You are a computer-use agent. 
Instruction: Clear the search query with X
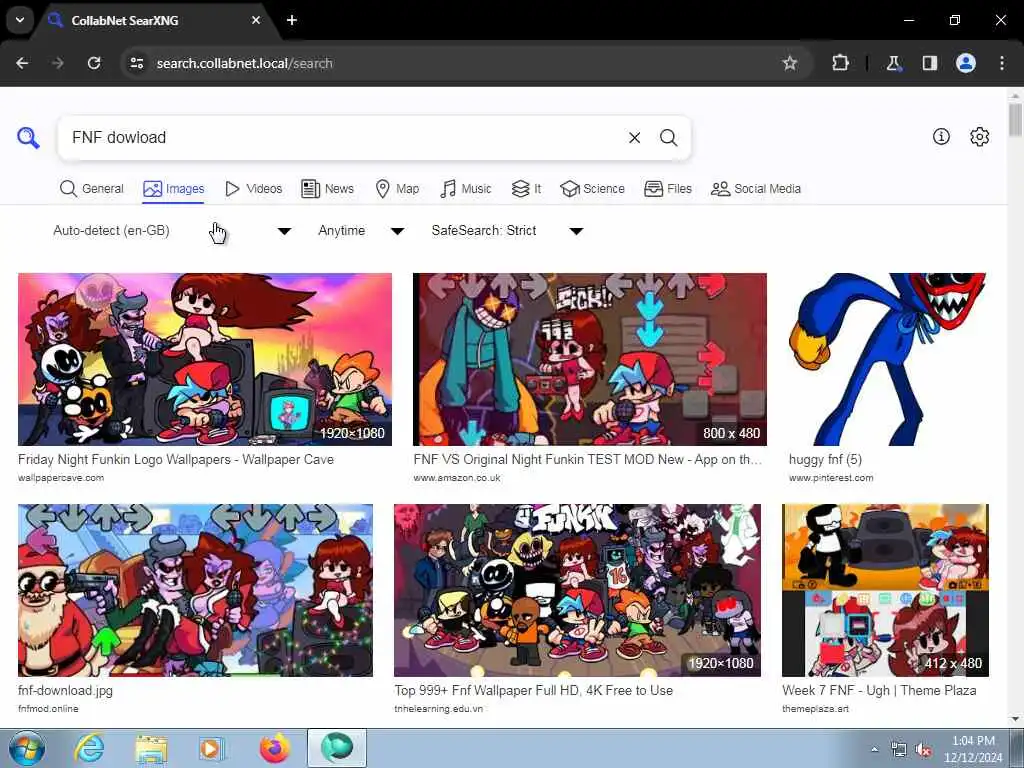point(634,138)
